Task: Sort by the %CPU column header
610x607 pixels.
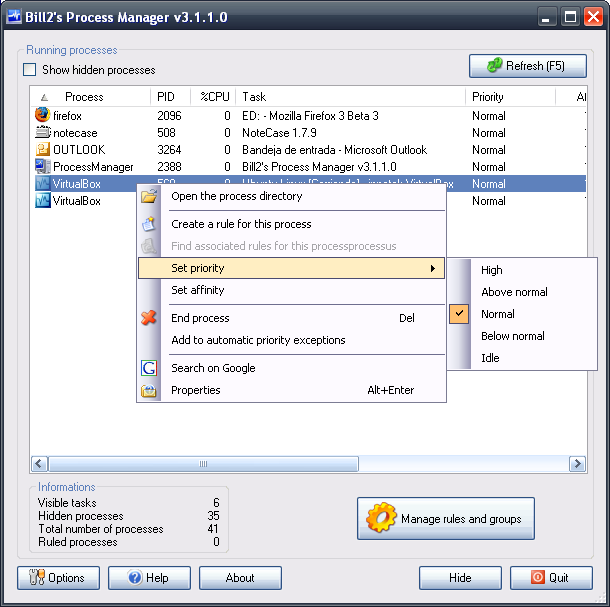Action: [x=213, y=96]
